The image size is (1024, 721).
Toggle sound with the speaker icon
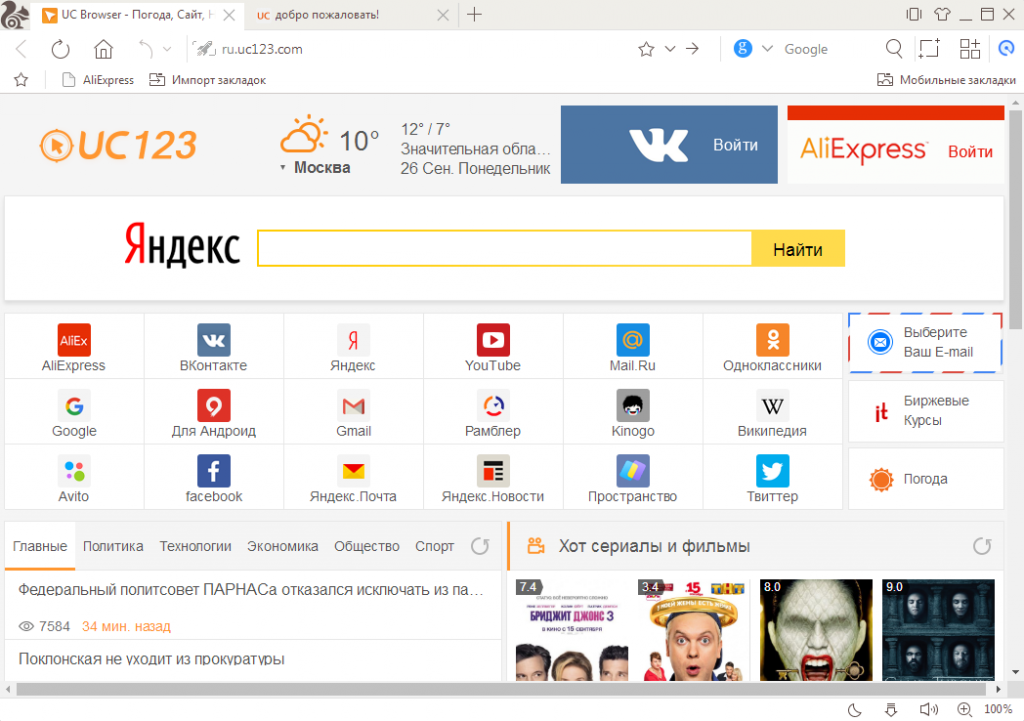(x=929, y=709)
